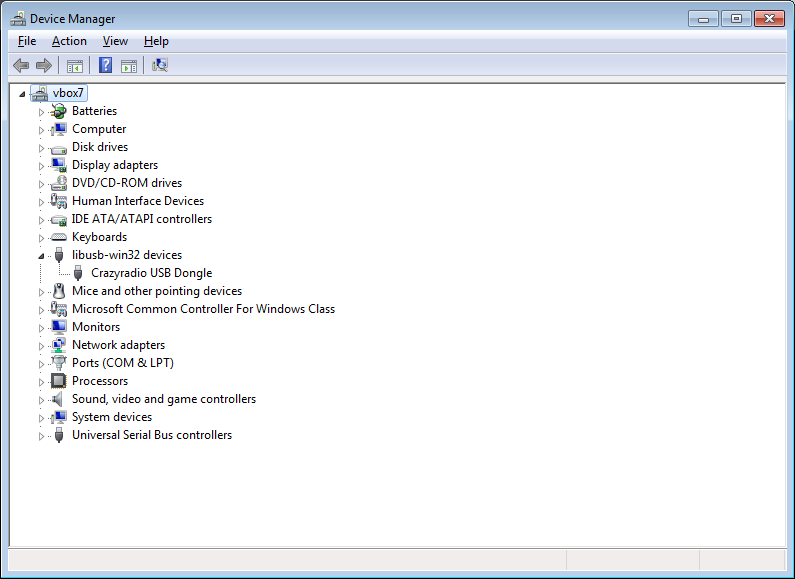Select Microsoft Common Controller For Windows Class
Image resolution: width=795 pixels, height=579 pixels.
pyautogui.click(x=203, y=309)
